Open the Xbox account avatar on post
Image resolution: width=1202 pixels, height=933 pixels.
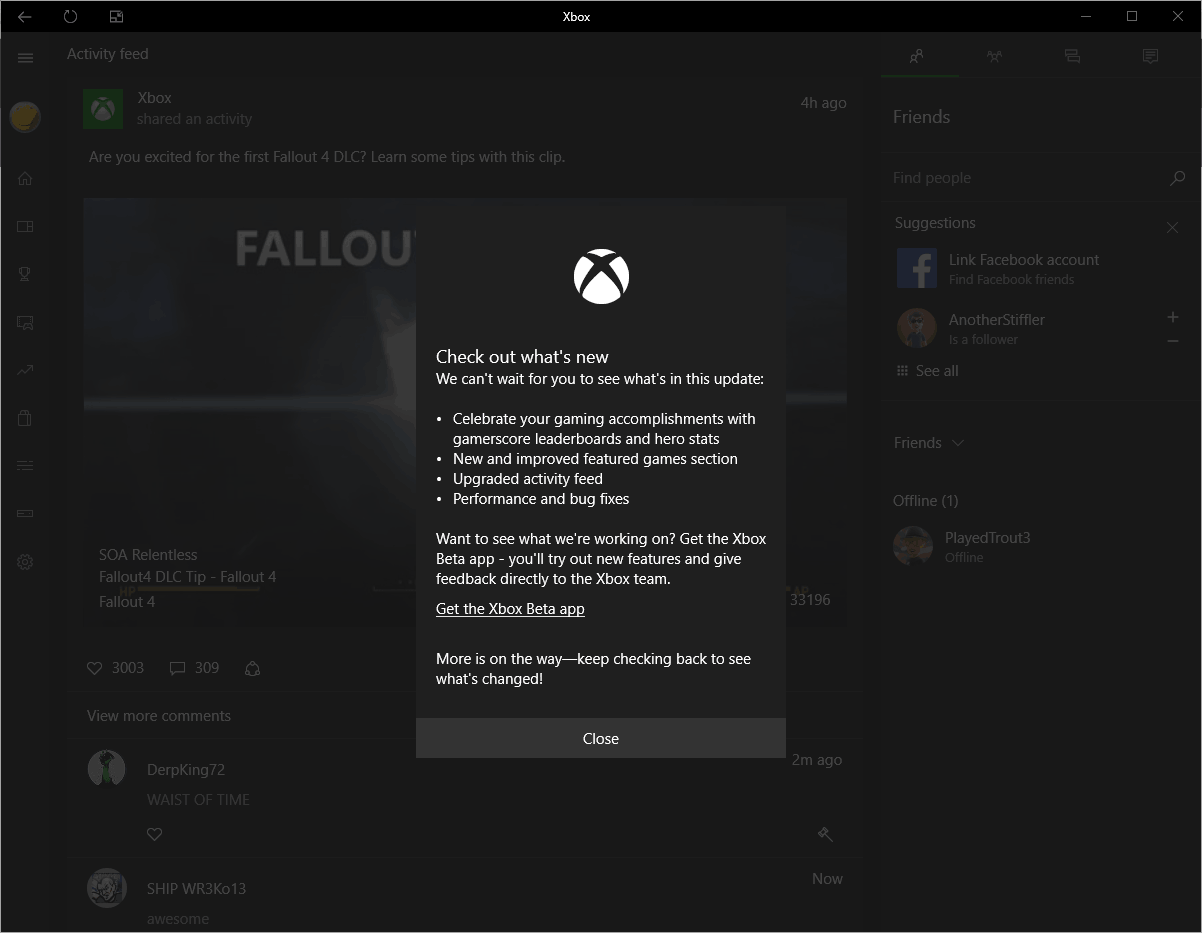pos(103,108)
